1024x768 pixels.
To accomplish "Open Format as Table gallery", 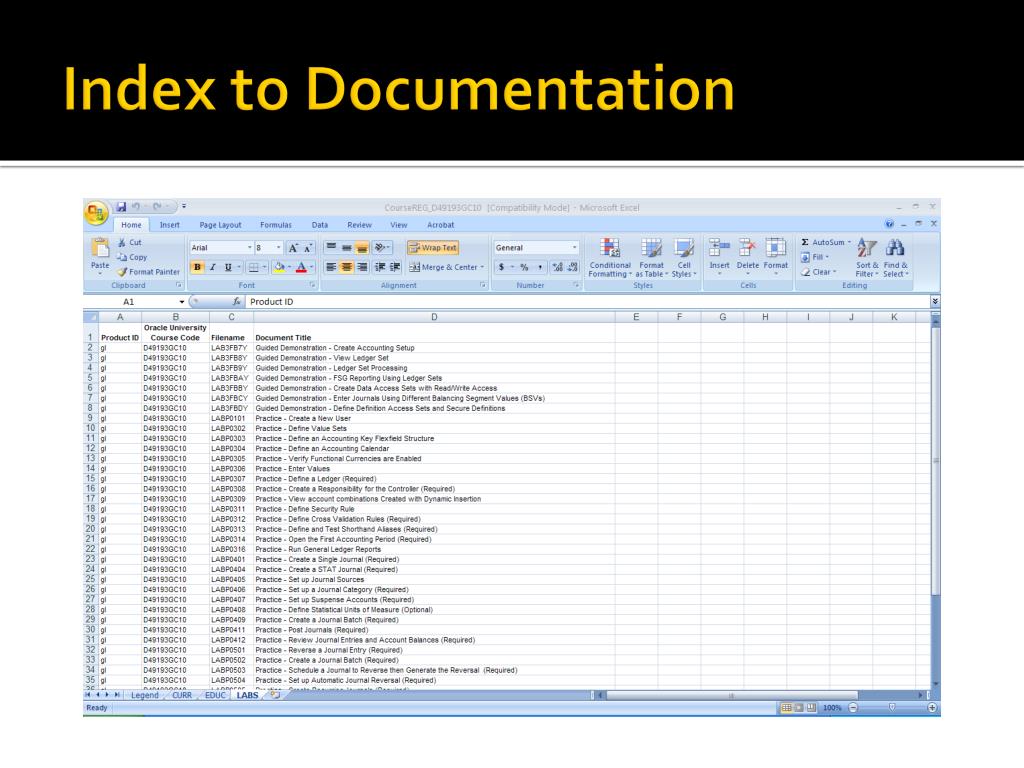I will [651, 257].
